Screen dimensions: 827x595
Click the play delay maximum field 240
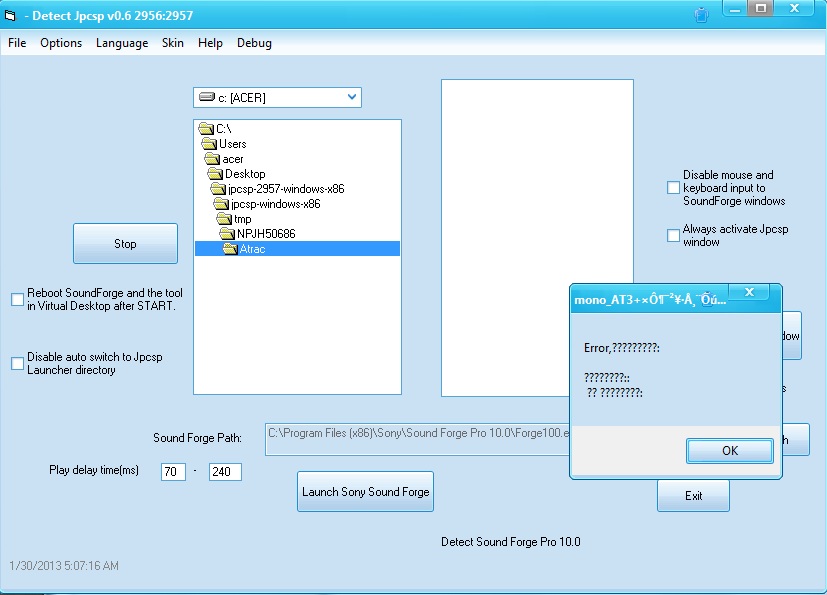[x=225, y=472]
